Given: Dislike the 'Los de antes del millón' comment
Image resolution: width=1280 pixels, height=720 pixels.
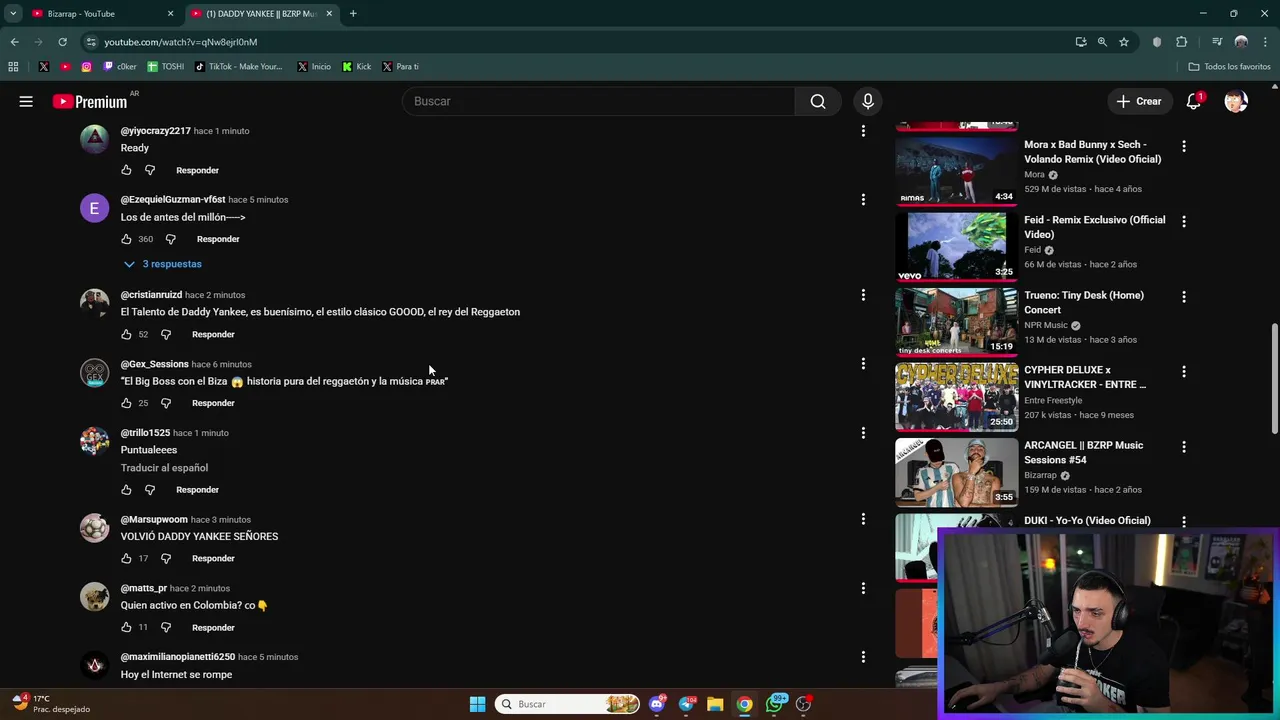Looking at the screenshot, I should point(170,239).
